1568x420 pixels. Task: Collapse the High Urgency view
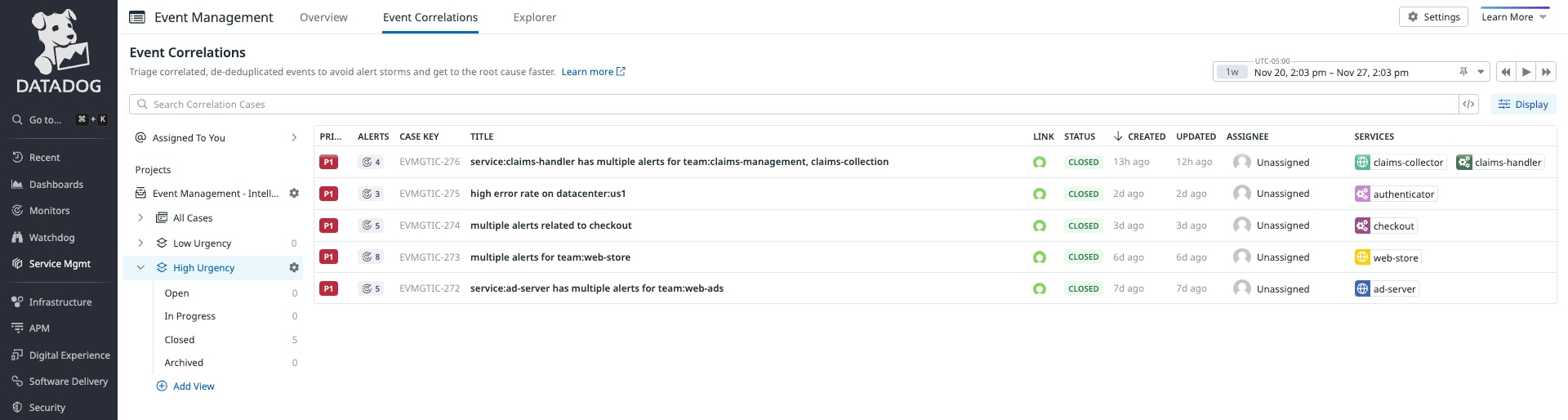click(140, 268)
